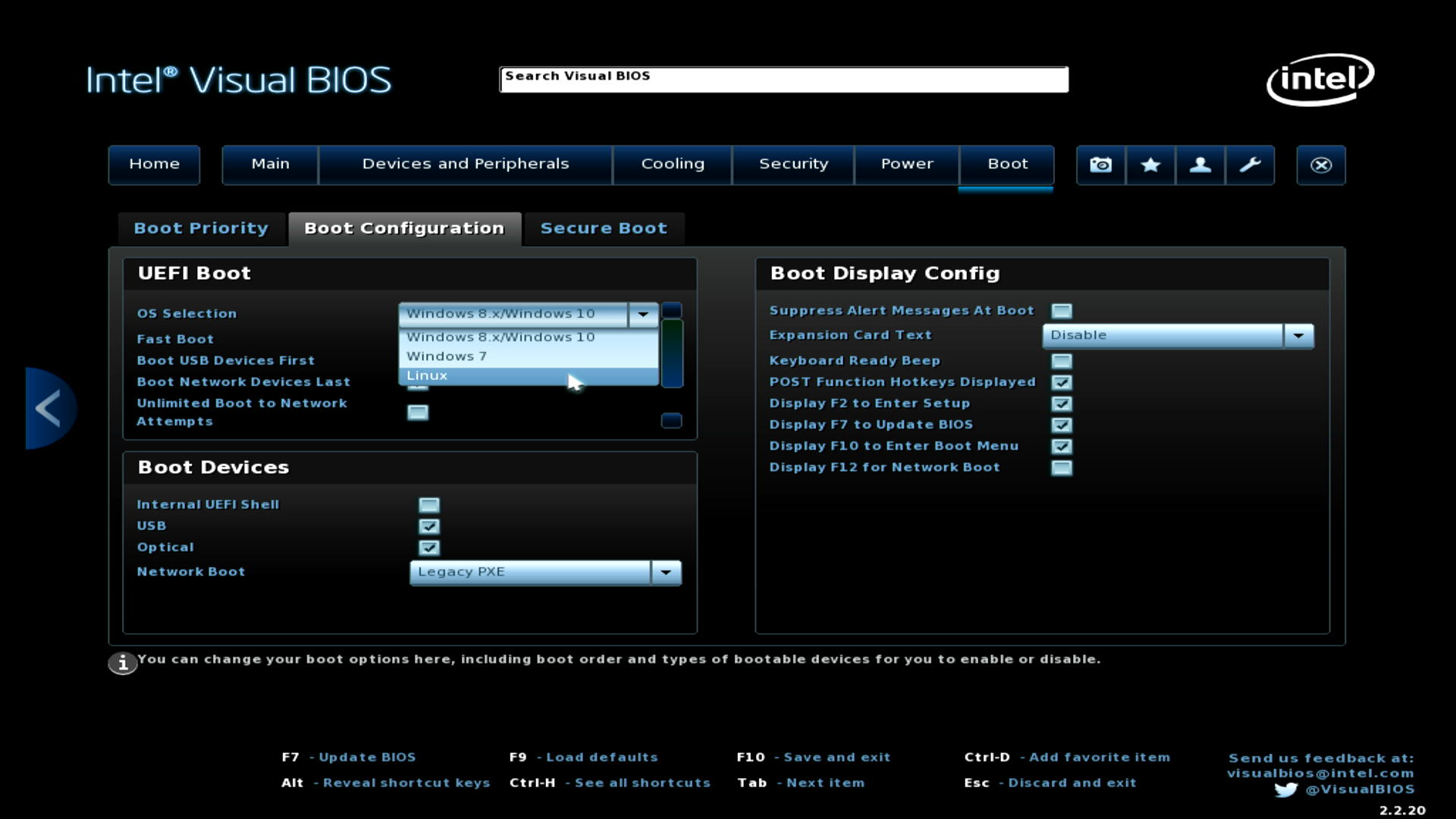Open Expansion Card Text dropdown arrow

1298,335
